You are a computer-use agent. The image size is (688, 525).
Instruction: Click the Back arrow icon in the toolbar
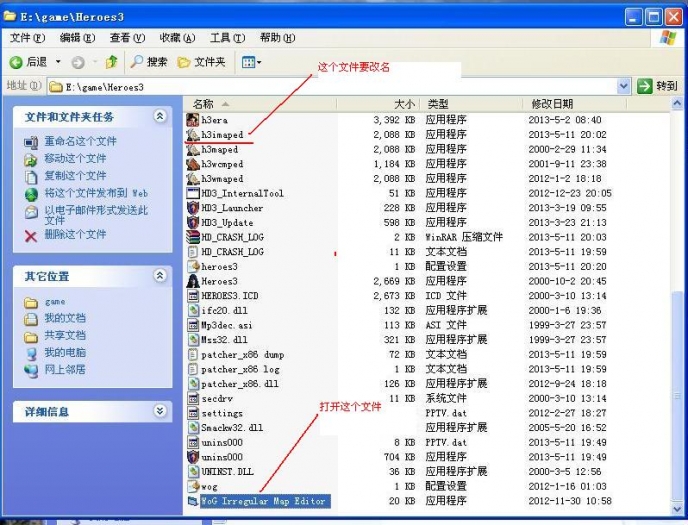(x=16, y=63)
